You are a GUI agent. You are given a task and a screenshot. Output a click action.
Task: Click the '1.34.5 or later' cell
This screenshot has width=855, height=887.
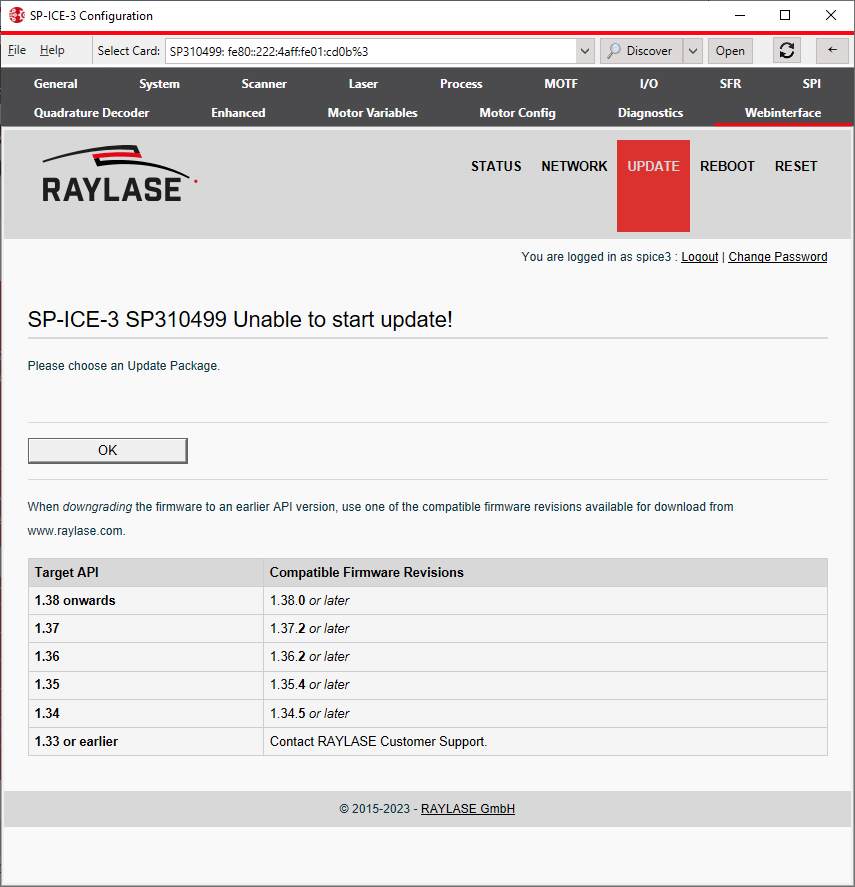coord(545,713)
